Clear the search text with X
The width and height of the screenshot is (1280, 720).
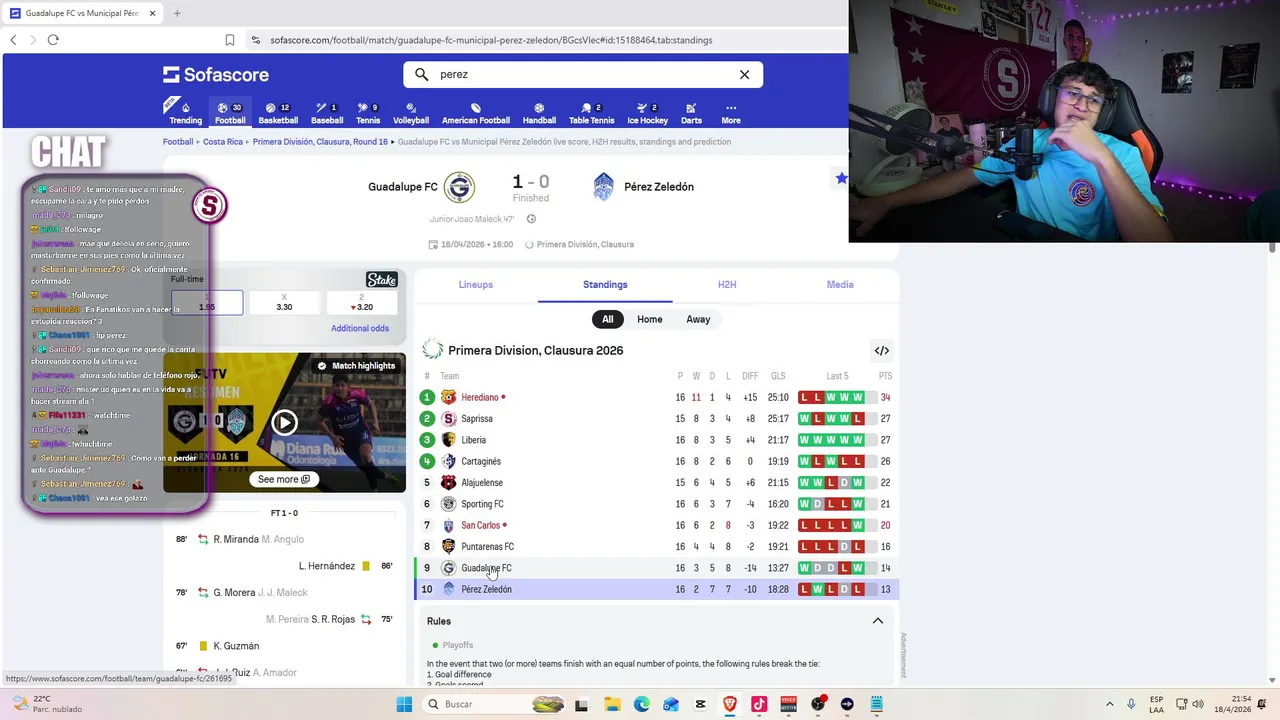pyautogui.click(x=744, y=74)
